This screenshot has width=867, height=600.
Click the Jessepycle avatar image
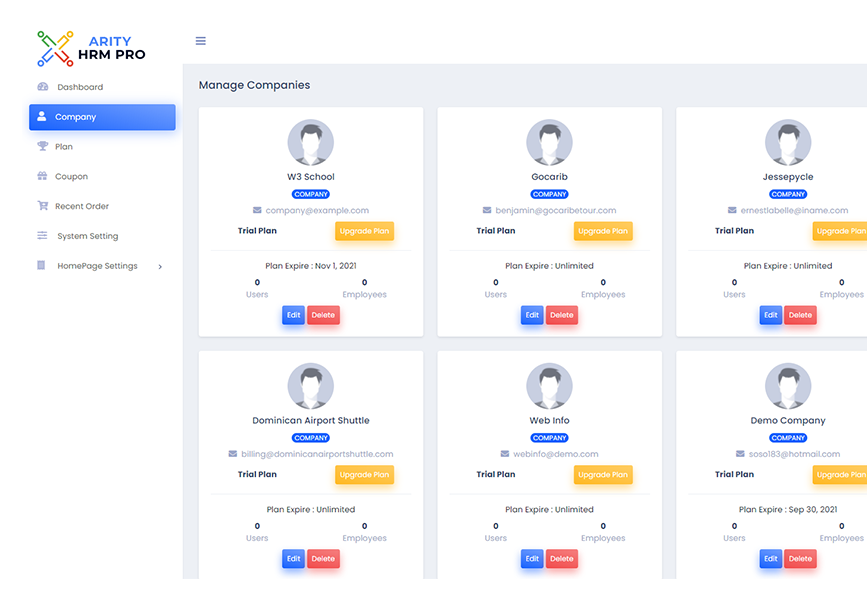click(788, 143)
